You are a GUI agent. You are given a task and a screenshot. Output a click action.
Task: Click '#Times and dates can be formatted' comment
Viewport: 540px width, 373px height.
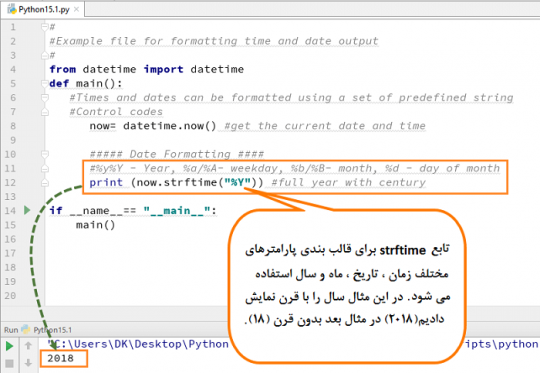click(291, 97)
